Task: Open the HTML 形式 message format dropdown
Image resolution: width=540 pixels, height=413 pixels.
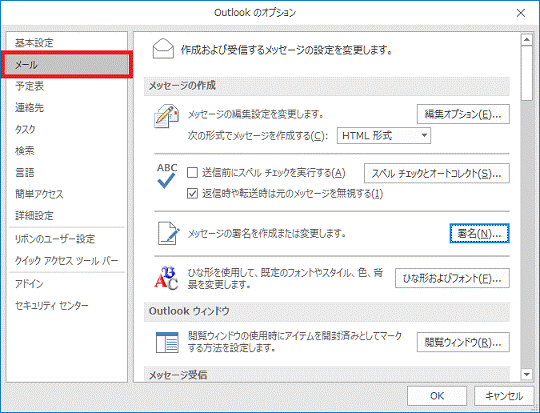Action: 384,135
